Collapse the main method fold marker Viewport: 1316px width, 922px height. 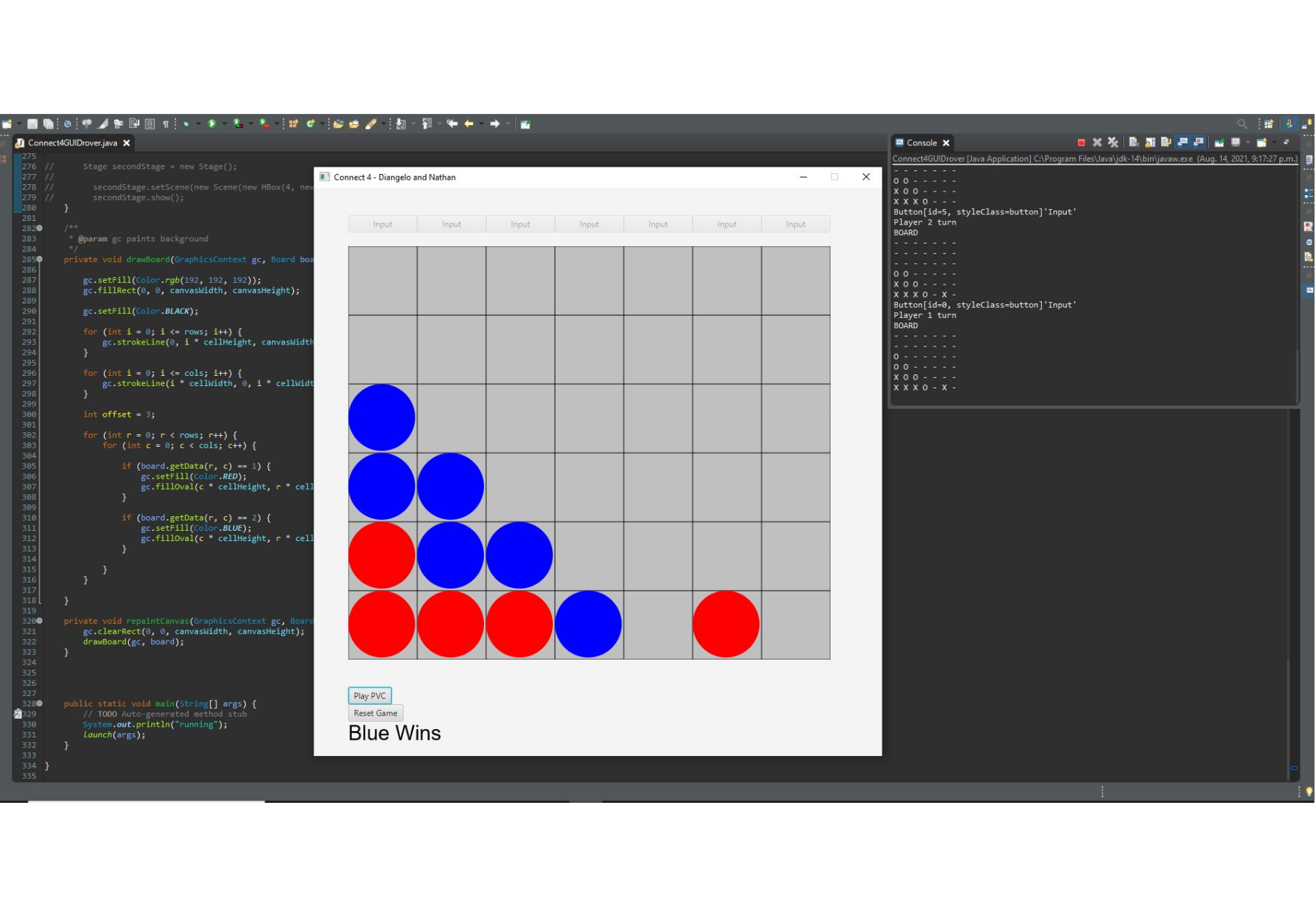pos(39,703)
